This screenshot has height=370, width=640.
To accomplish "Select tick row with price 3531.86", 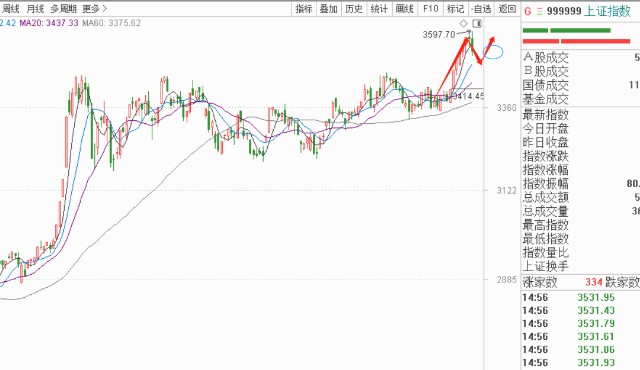I will (581, 350).
